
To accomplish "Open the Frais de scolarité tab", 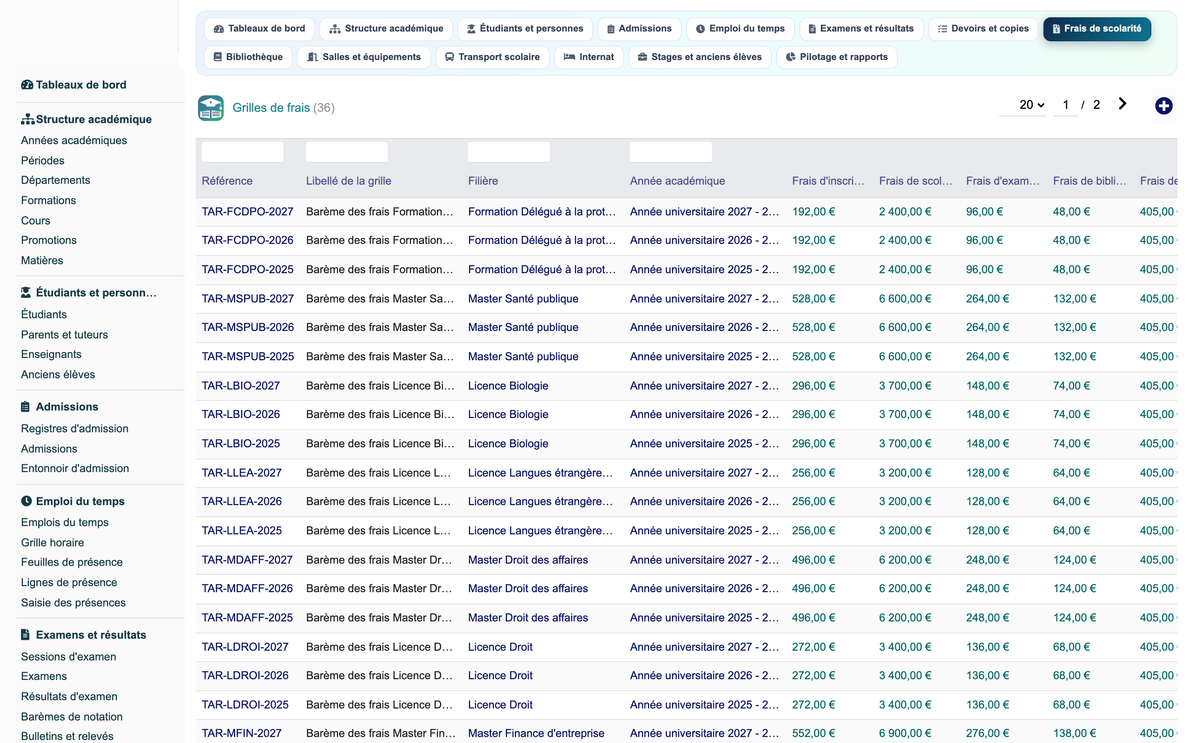I will (x=1097, y=28).
